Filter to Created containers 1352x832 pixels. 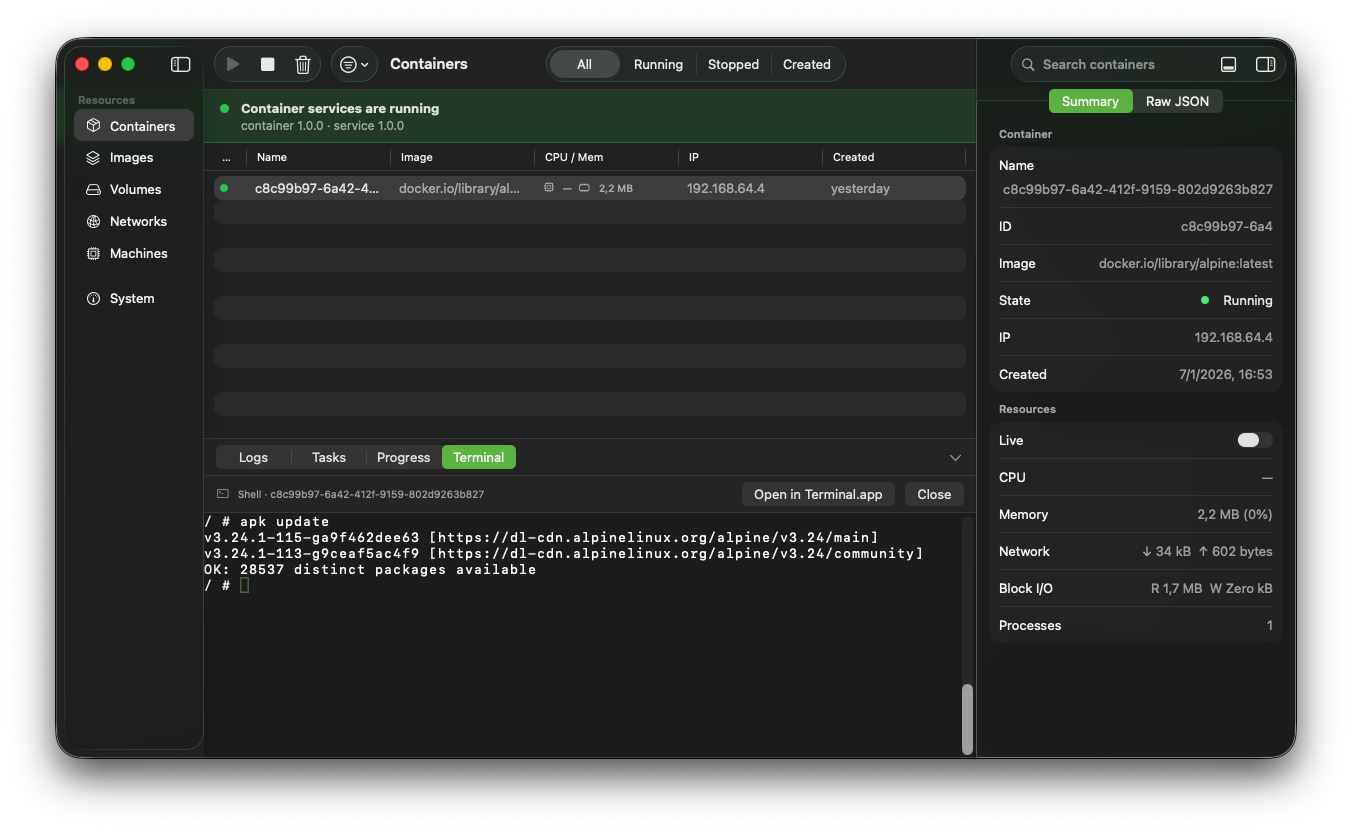pyautogui.click(x=806, y=64)
